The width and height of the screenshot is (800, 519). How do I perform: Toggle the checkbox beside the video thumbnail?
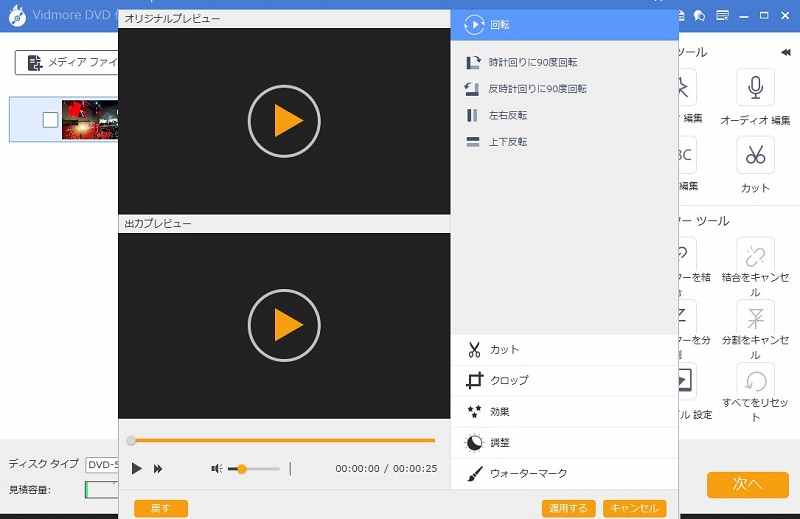[x=50, y=120]
